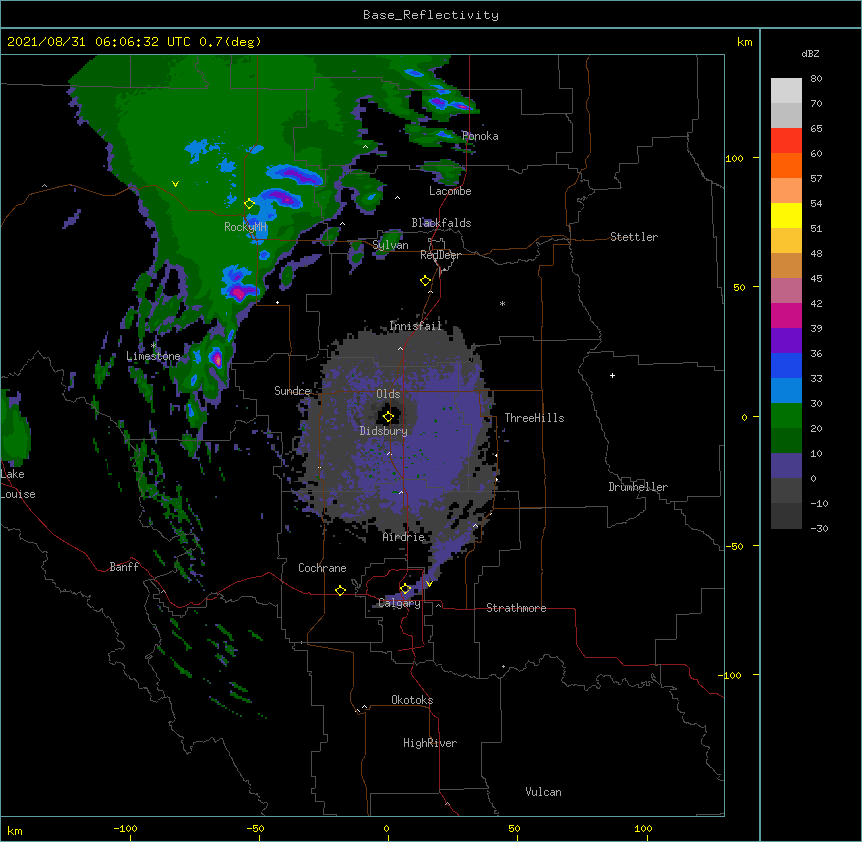Select the slate-blue 0-10 dBZ legend band
Viewport: 862px width, 842px height.
pyautogui.click(x=786, y=466)
